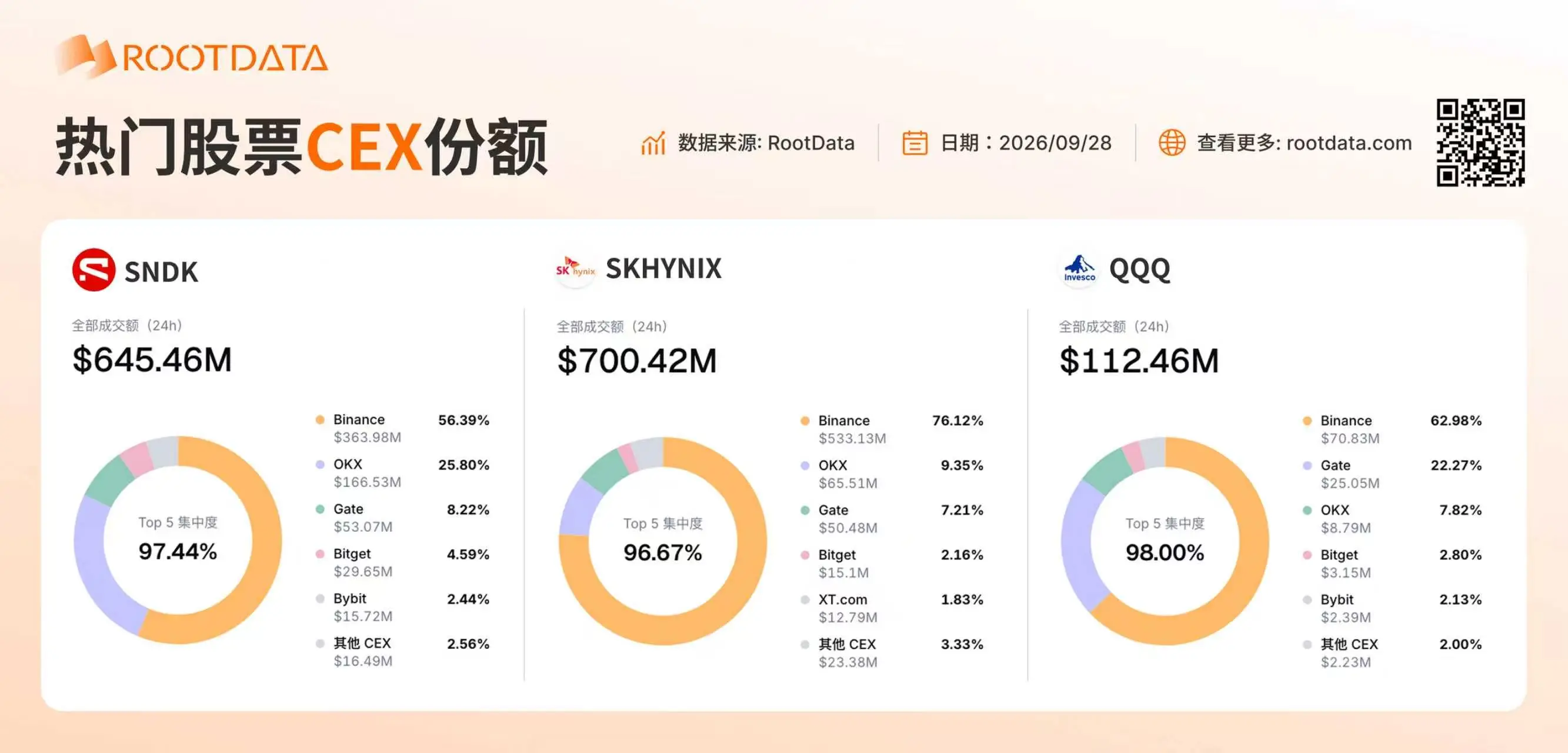Click QQQ Gate purple legend dot

pos(1307,466)
